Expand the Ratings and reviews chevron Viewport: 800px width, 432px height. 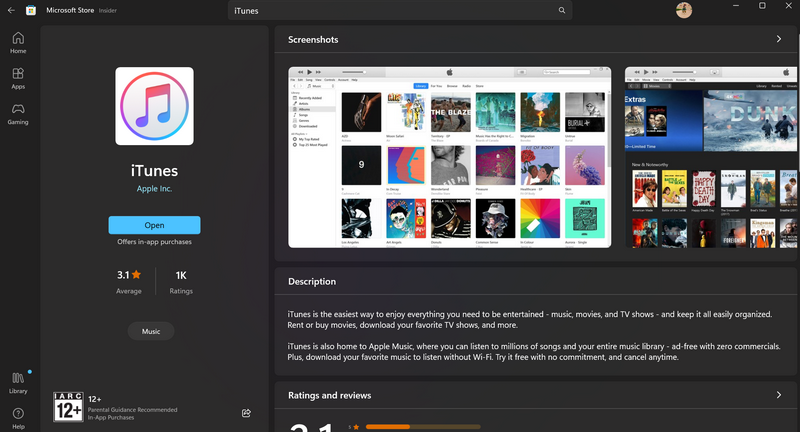point(779,395)
